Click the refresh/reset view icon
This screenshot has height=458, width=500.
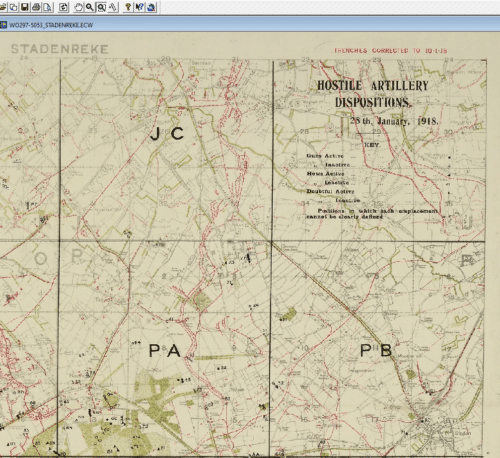click(63, 7)
